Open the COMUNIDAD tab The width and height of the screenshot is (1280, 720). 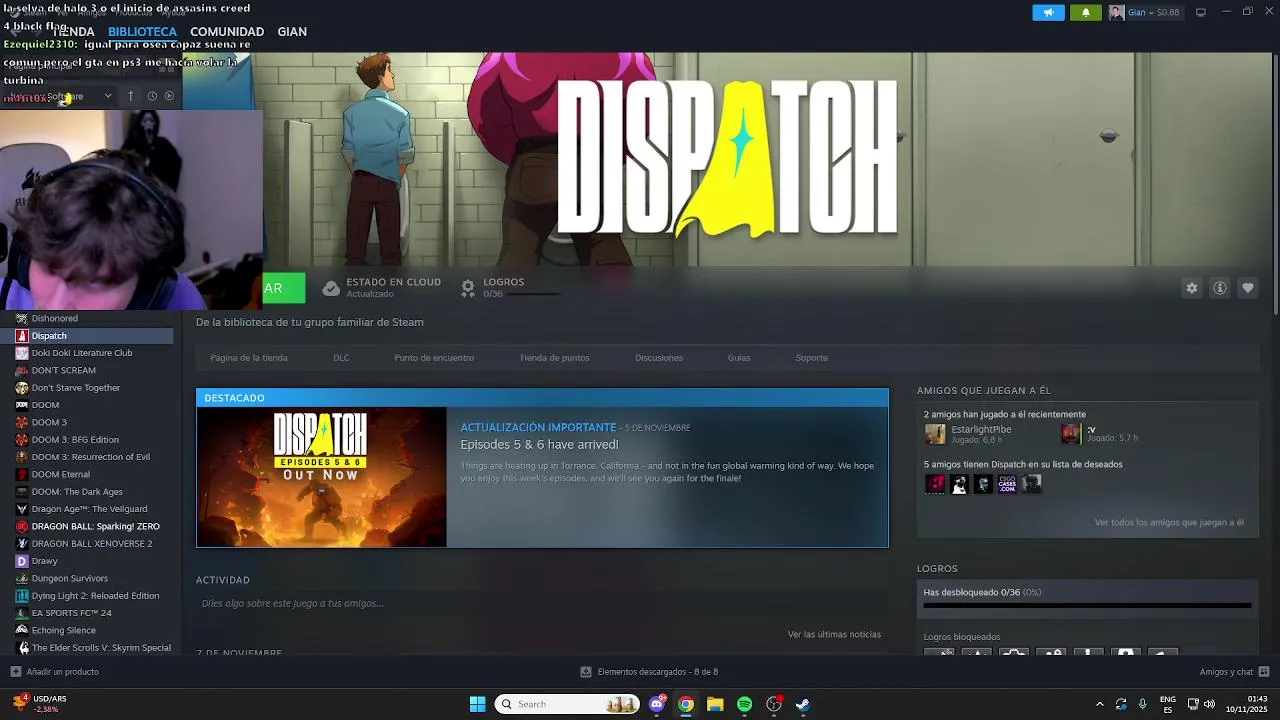pos(227,32)
